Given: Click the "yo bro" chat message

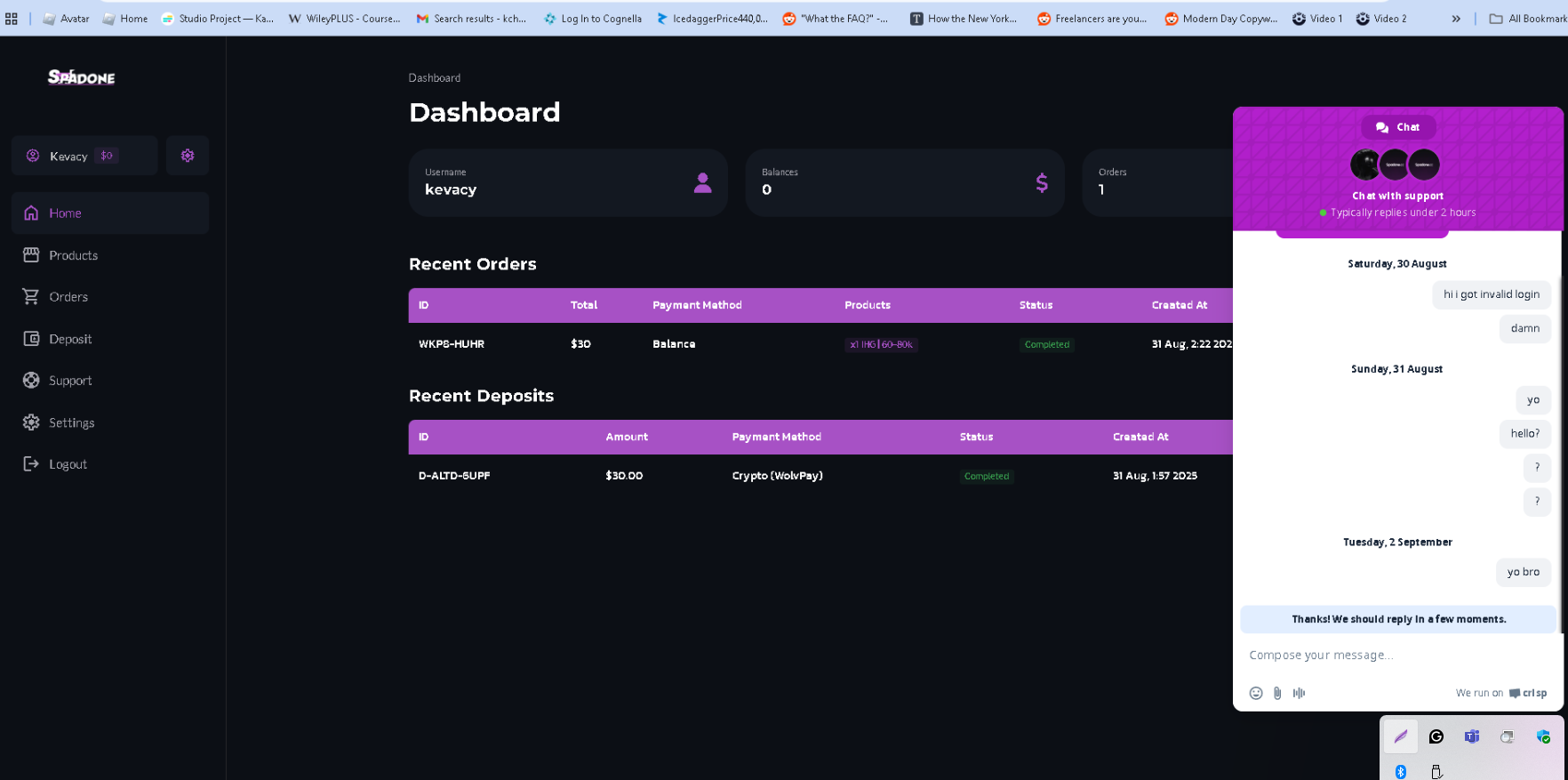Looking at the screenshot, I should click(1524, 572).
